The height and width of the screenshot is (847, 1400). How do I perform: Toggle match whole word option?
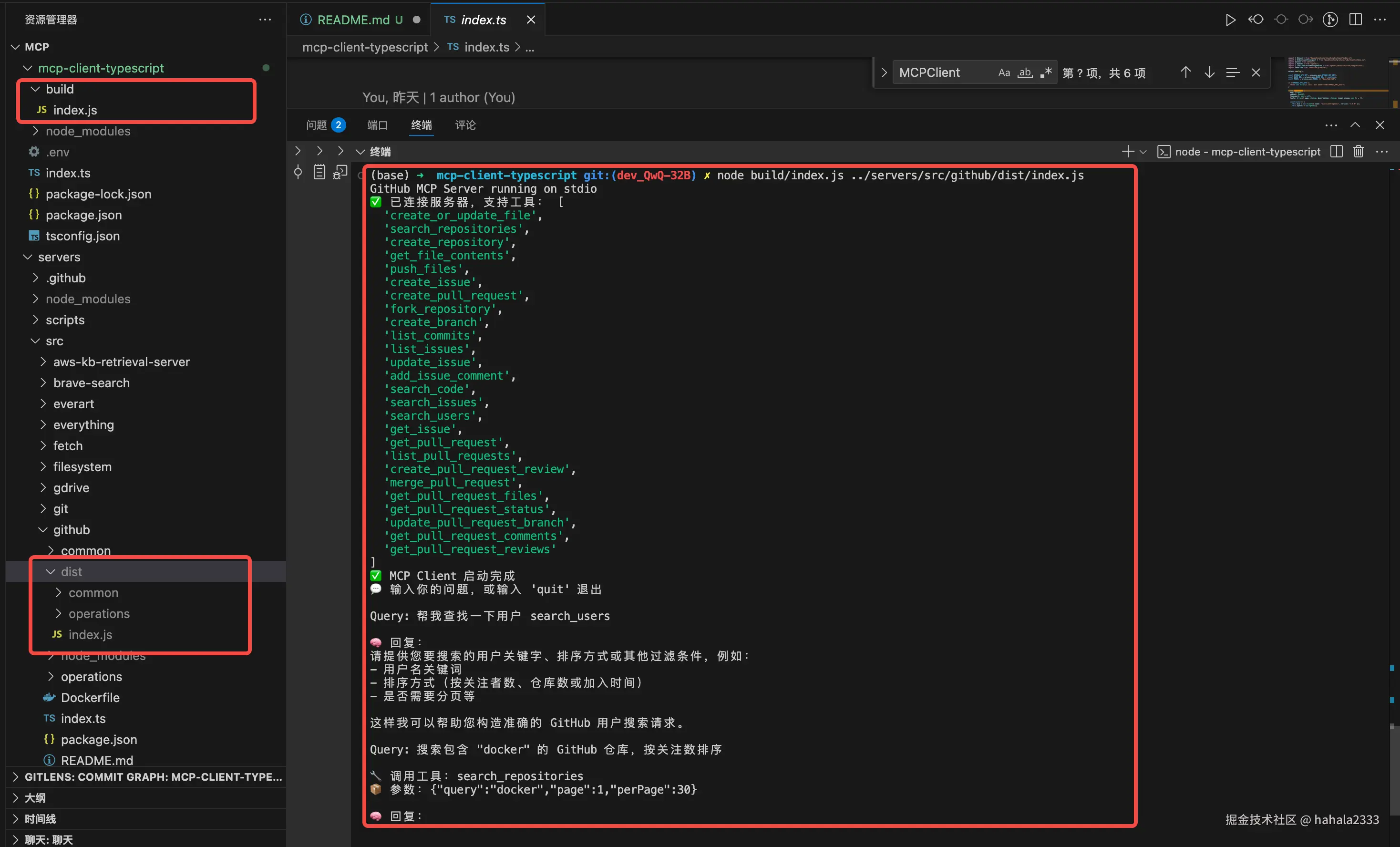1024,73
